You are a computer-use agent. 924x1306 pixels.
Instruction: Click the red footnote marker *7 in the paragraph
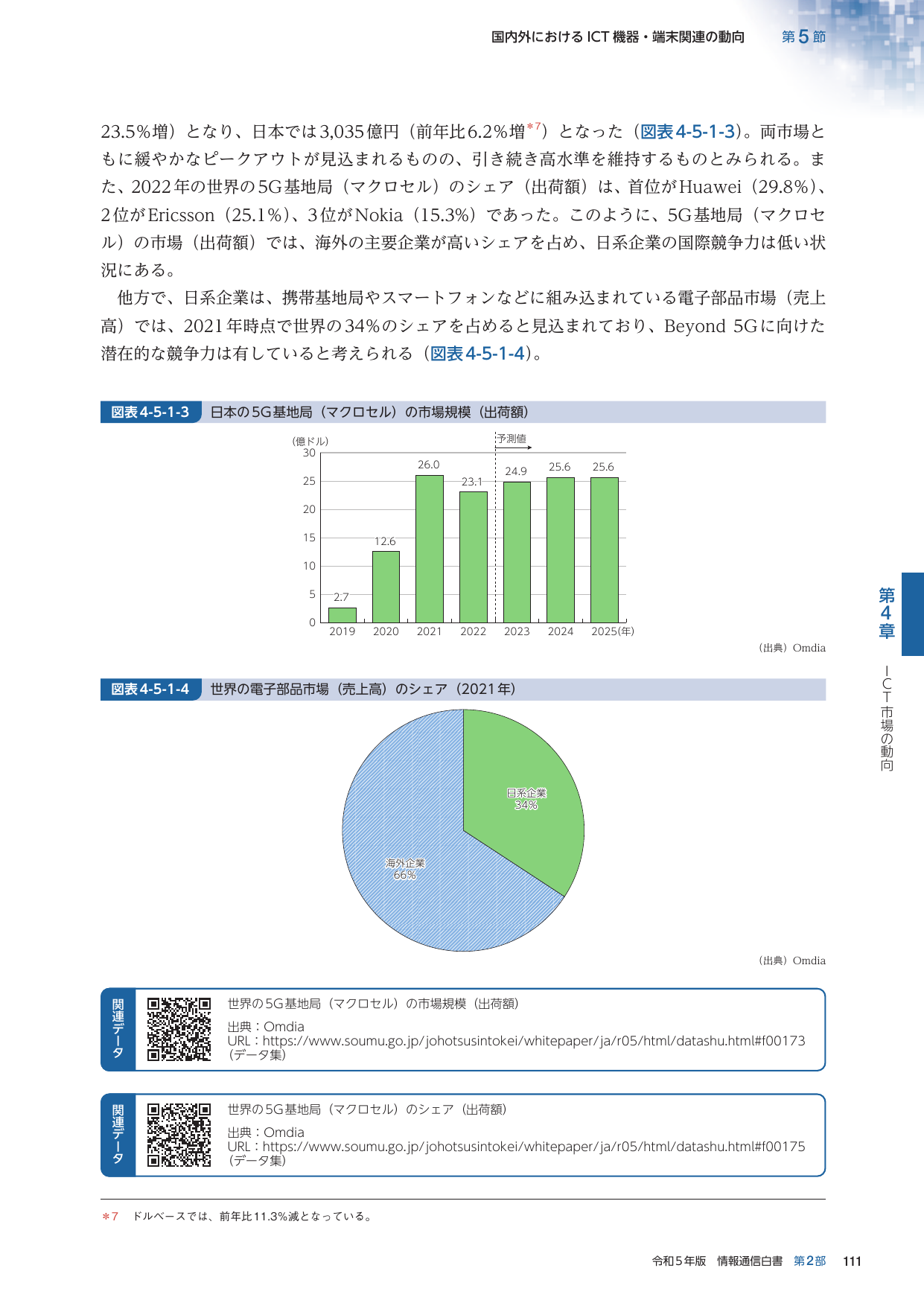pos(533,127)
